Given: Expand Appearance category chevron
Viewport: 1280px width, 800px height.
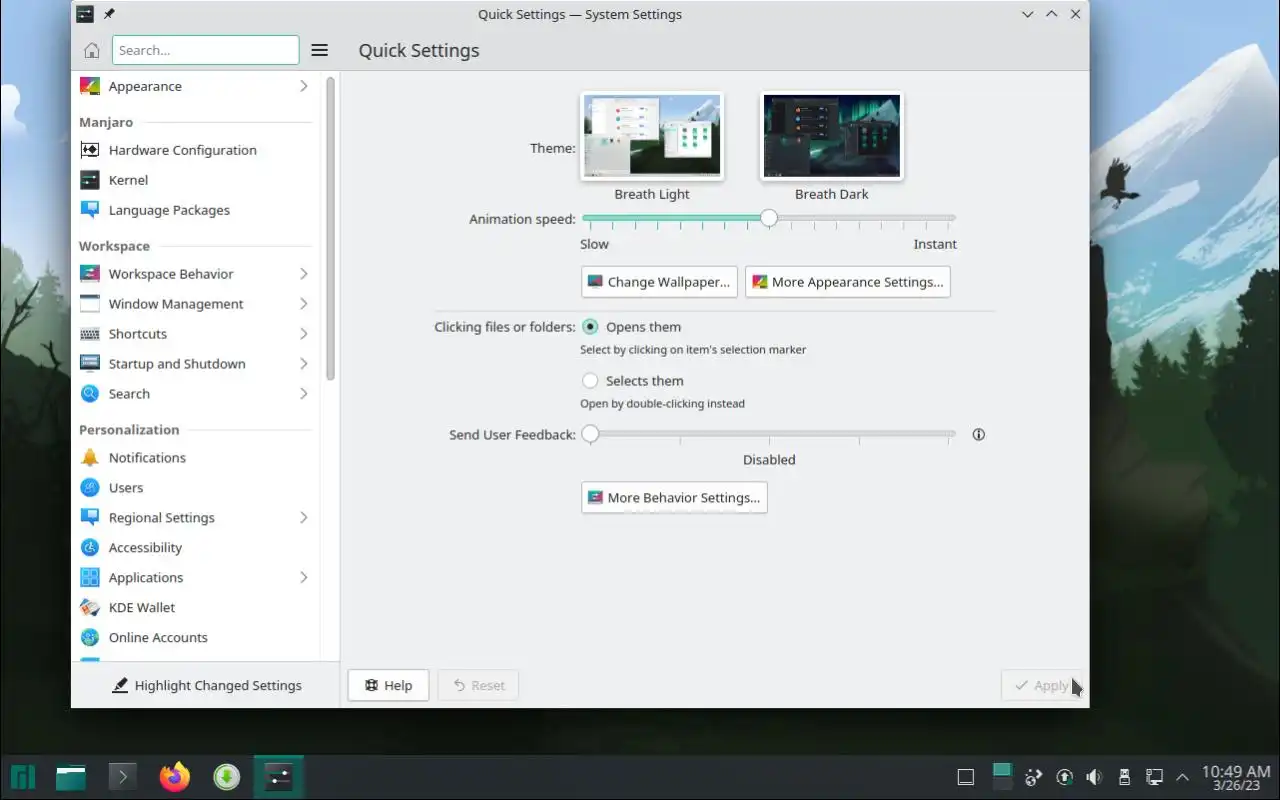Looking at the screenshot, I should click(x=303, y=86).
